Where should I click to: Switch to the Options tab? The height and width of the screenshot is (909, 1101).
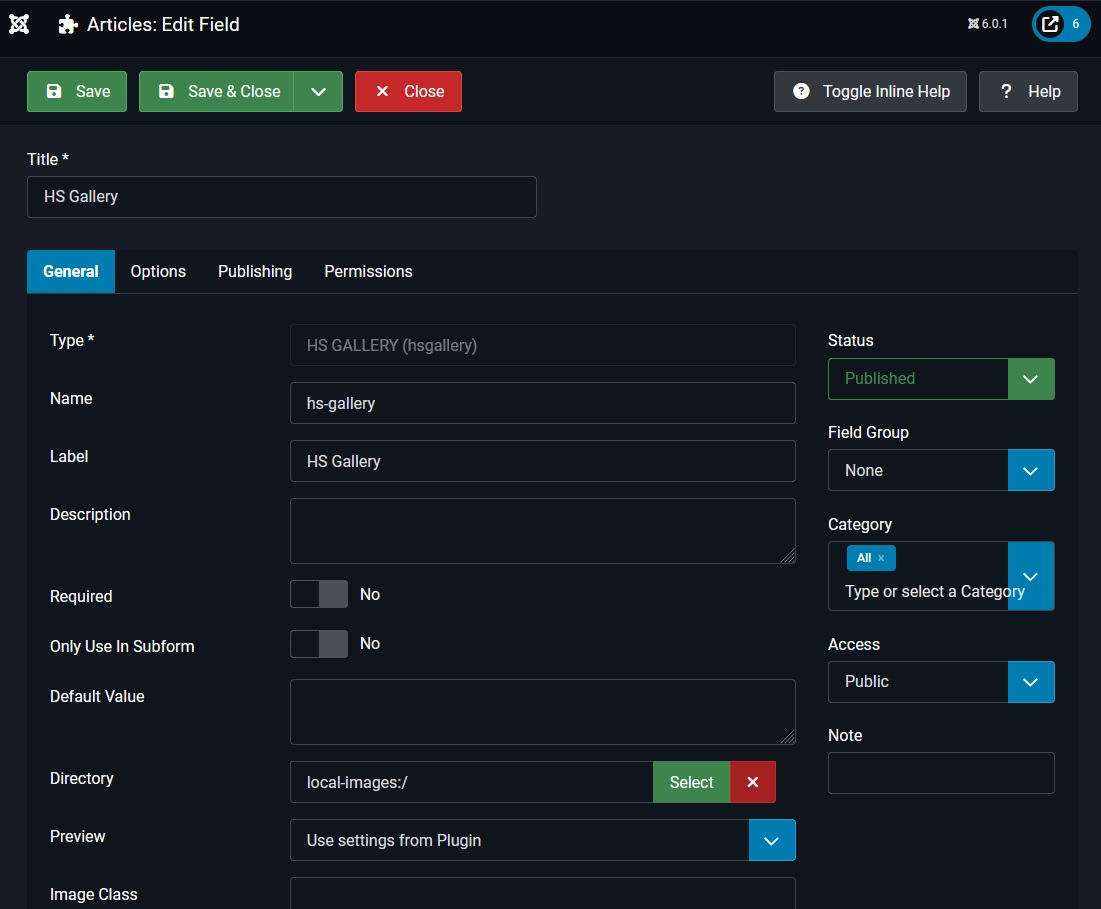tap(158, 272)
